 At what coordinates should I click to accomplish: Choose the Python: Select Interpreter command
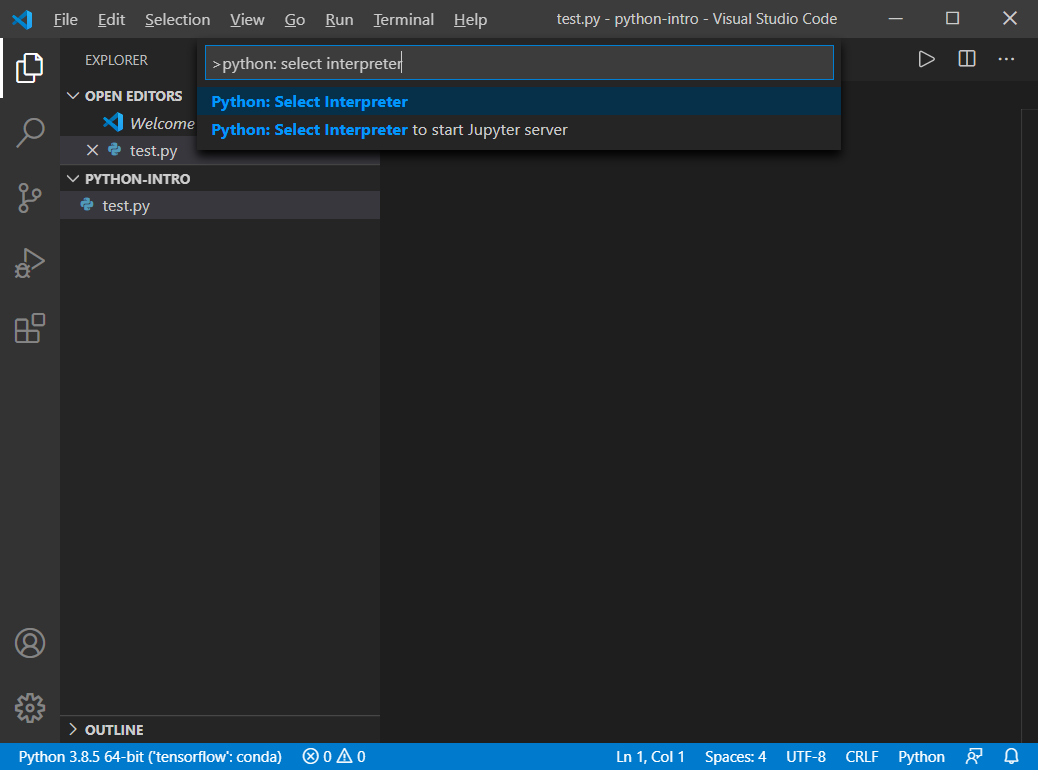519,101
